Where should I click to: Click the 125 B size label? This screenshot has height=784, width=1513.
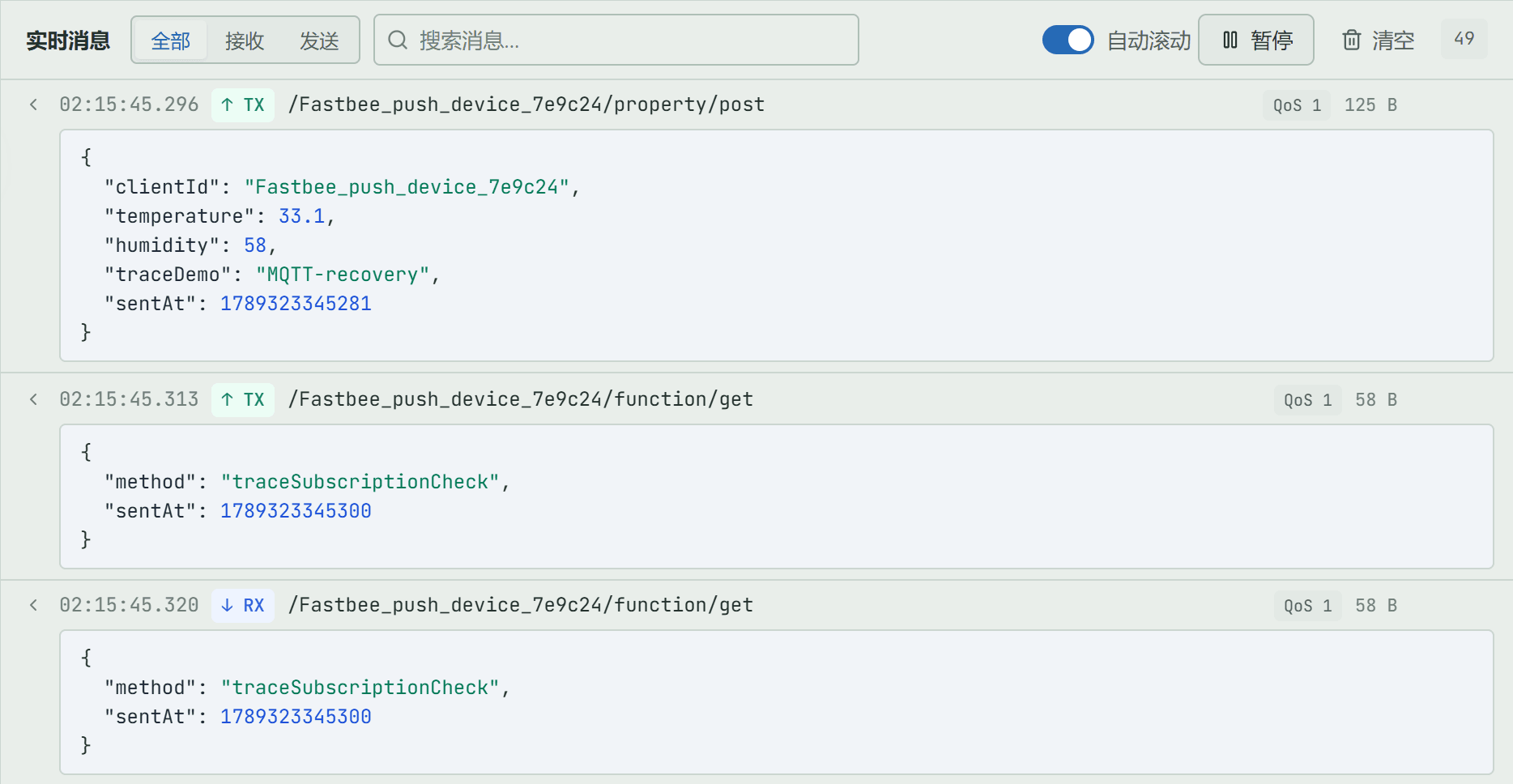pyautogui.click(x=1370, y=105)
